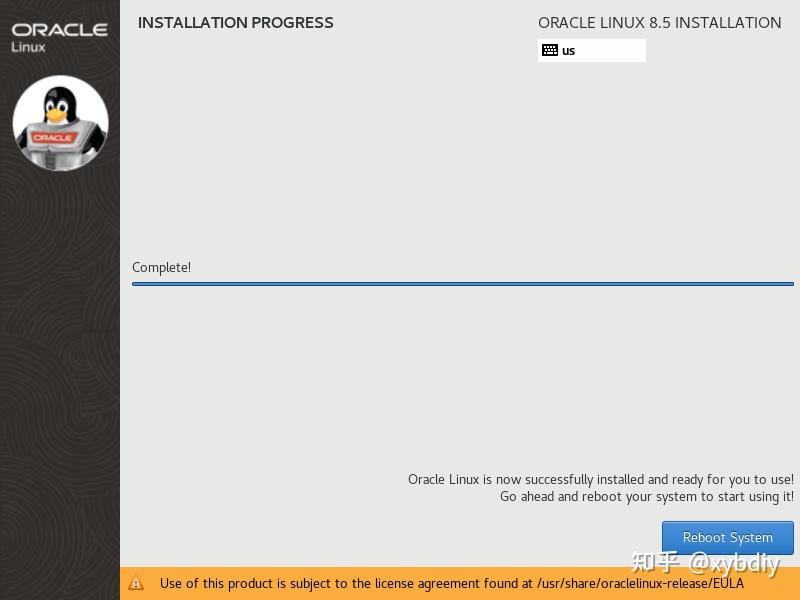Expand the us language layout chooser
This screenshot has width=800, height=600.
coord(591,50)
